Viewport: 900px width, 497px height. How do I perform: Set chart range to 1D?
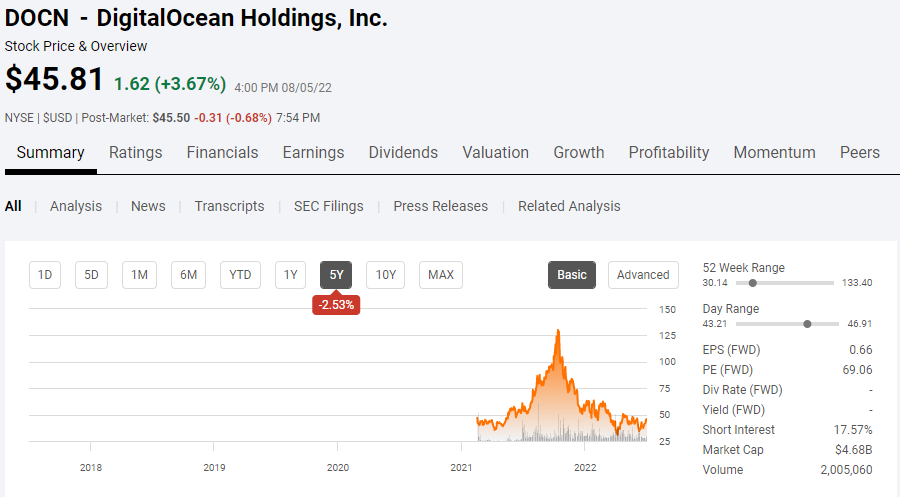click(x=45, y=275)
